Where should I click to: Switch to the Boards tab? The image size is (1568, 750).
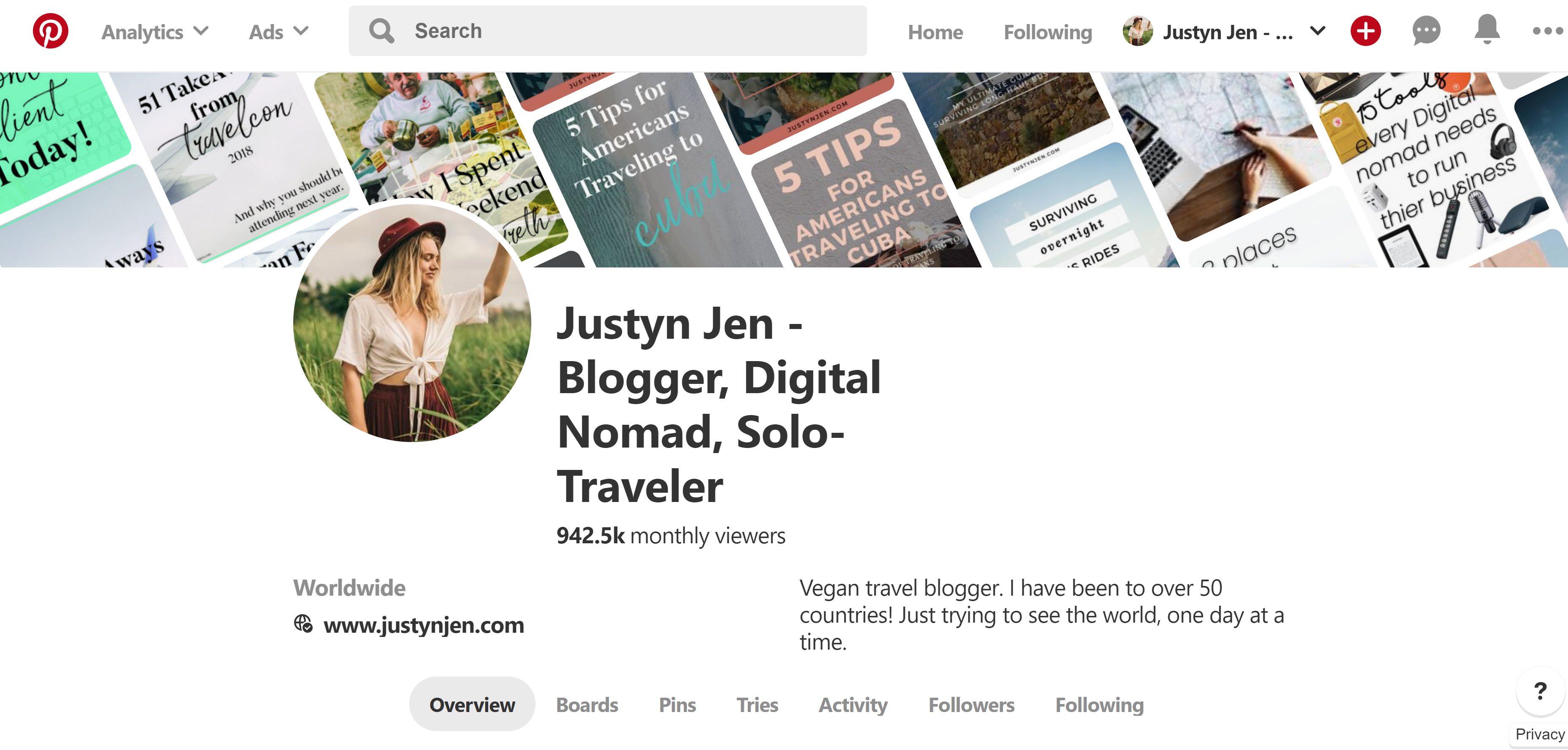(x=587, y=704)
